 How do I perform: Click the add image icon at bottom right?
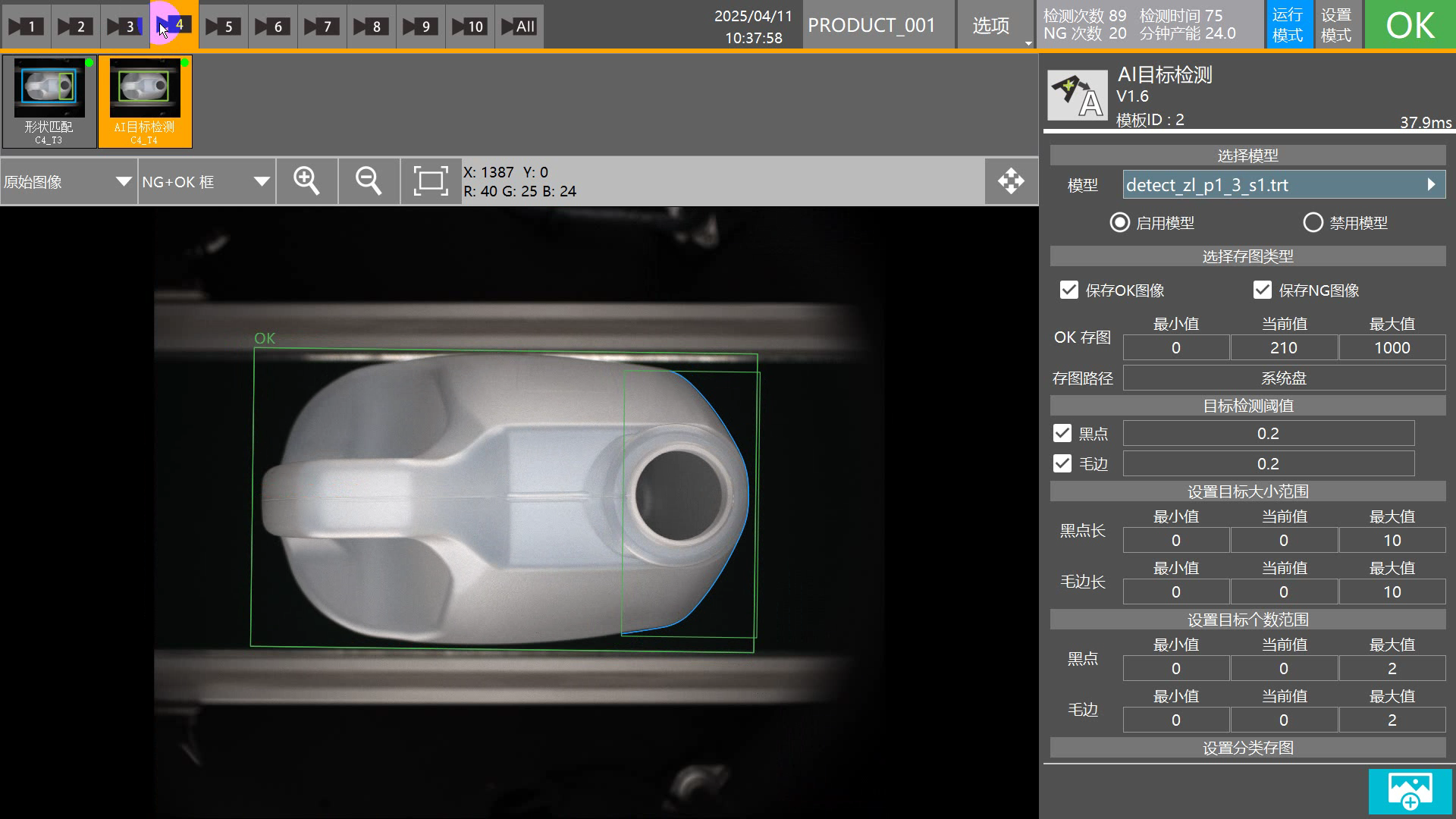(1410, 791)
